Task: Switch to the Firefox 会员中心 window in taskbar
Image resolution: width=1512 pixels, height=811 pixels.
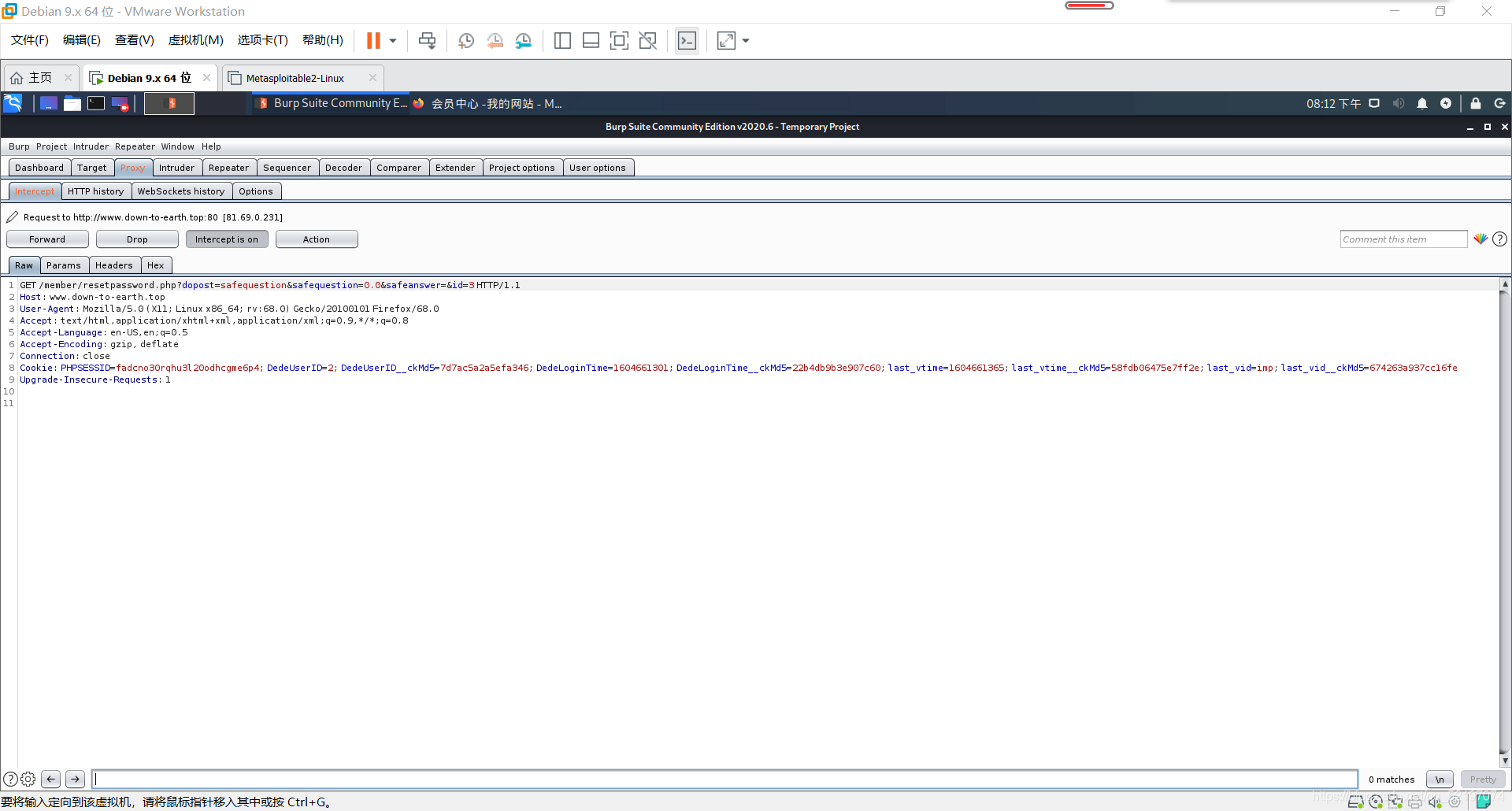Action: [488, 103]
